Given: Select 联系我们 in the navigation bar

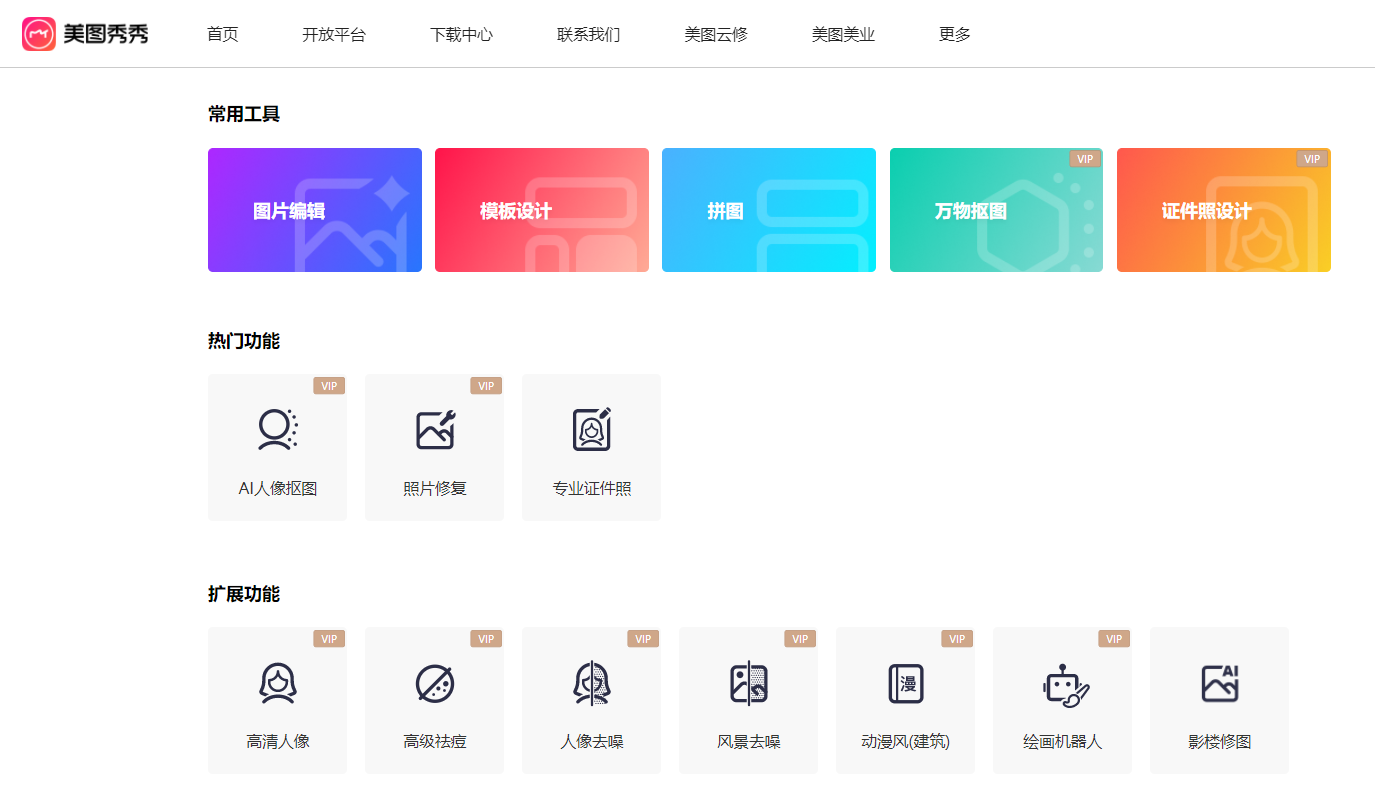Looking at the screenshot, I should (x=589, y=34).
